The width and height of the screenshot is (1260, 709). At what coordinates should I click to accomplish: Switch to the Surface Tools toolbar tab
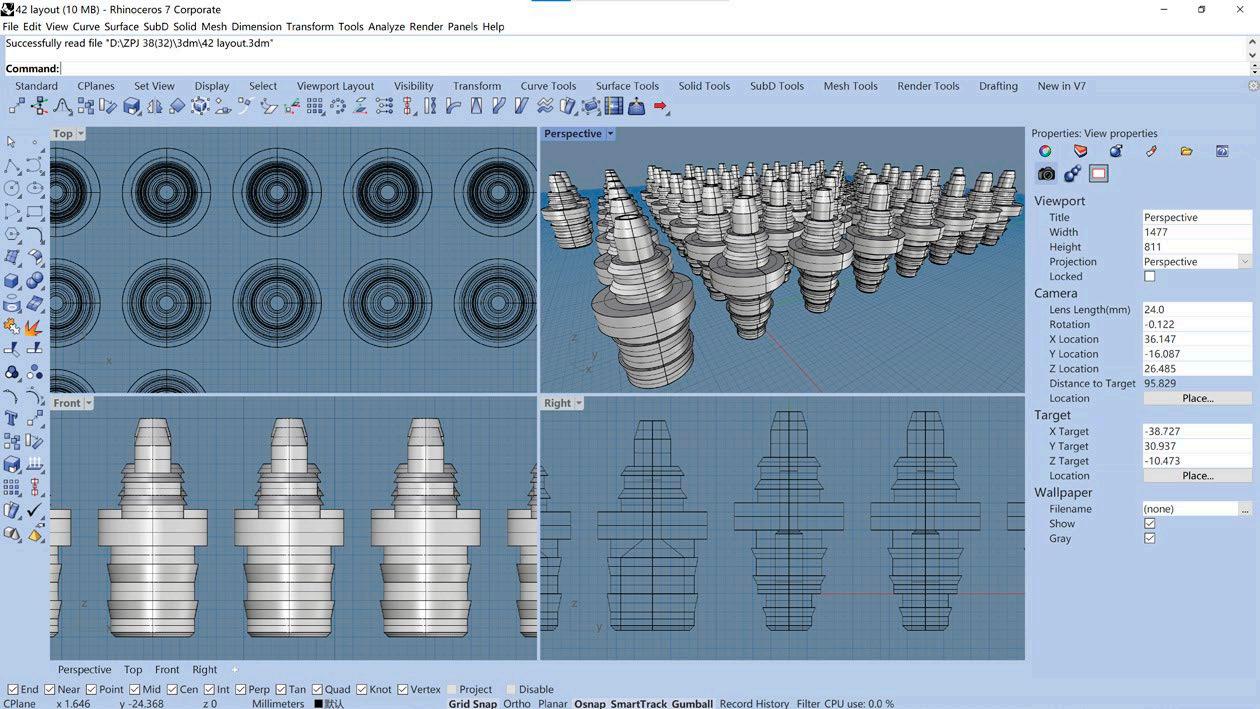coord(627,86)
